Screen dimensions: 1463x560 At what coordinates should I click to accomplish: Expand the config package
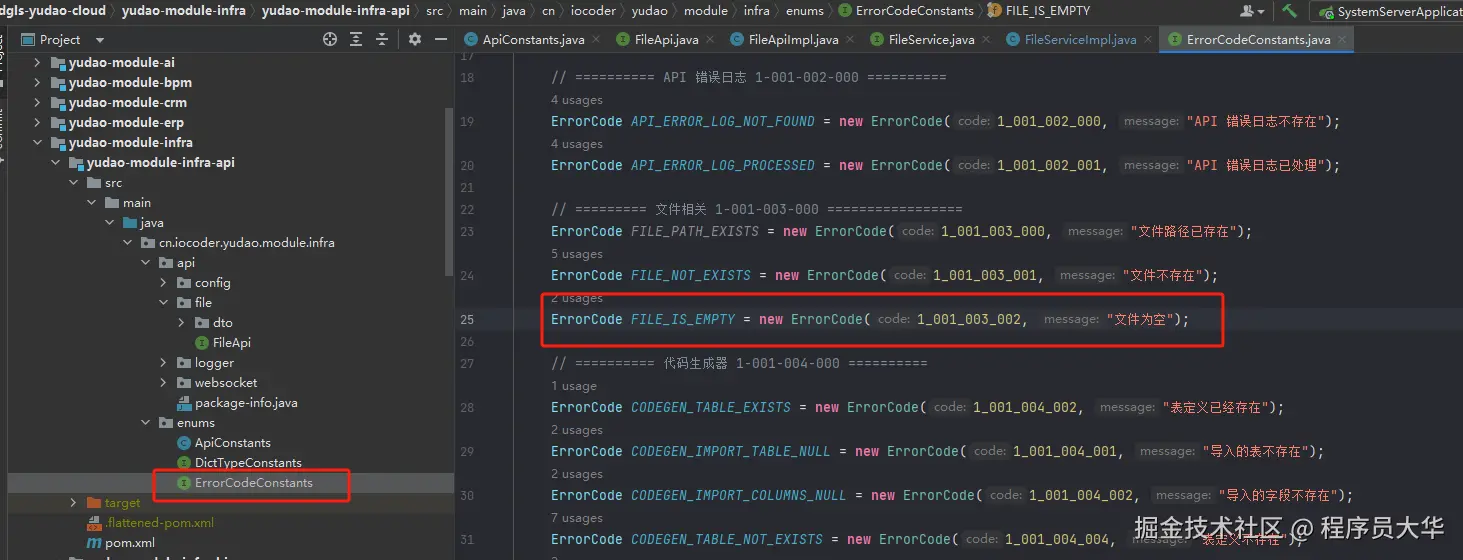163,282
